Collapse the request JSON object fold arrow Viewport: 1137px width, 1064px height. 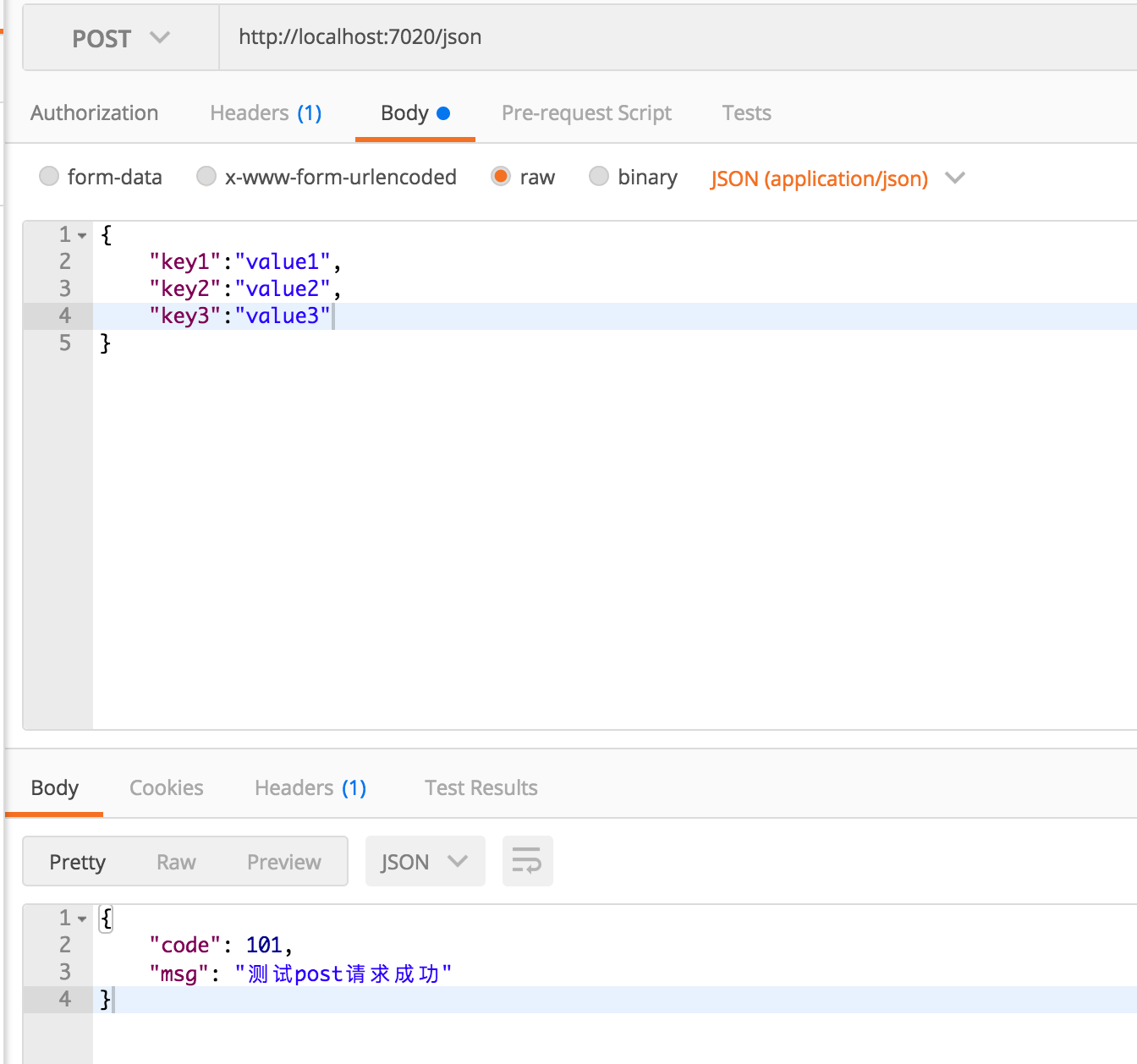point(82,235)
